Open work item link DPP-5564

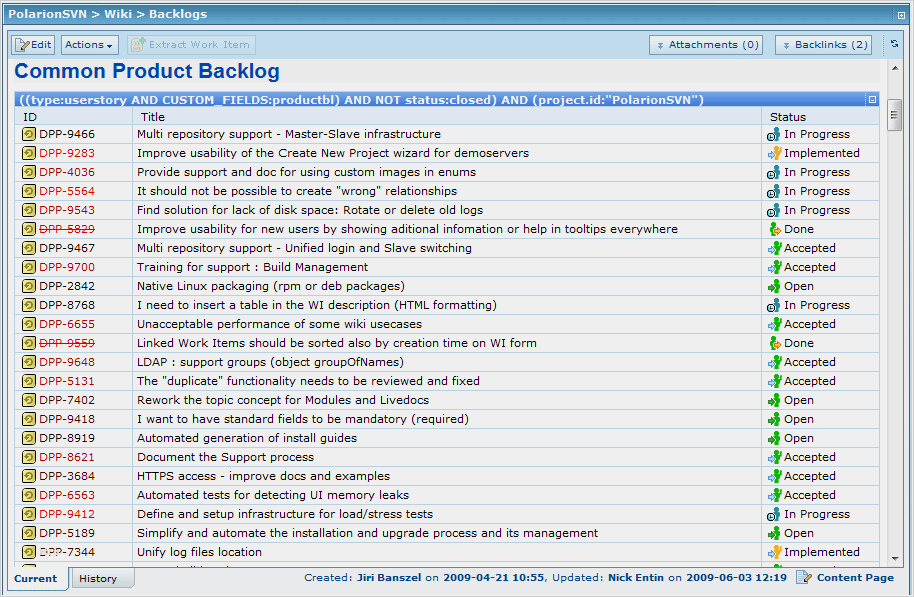coord(67,191)
